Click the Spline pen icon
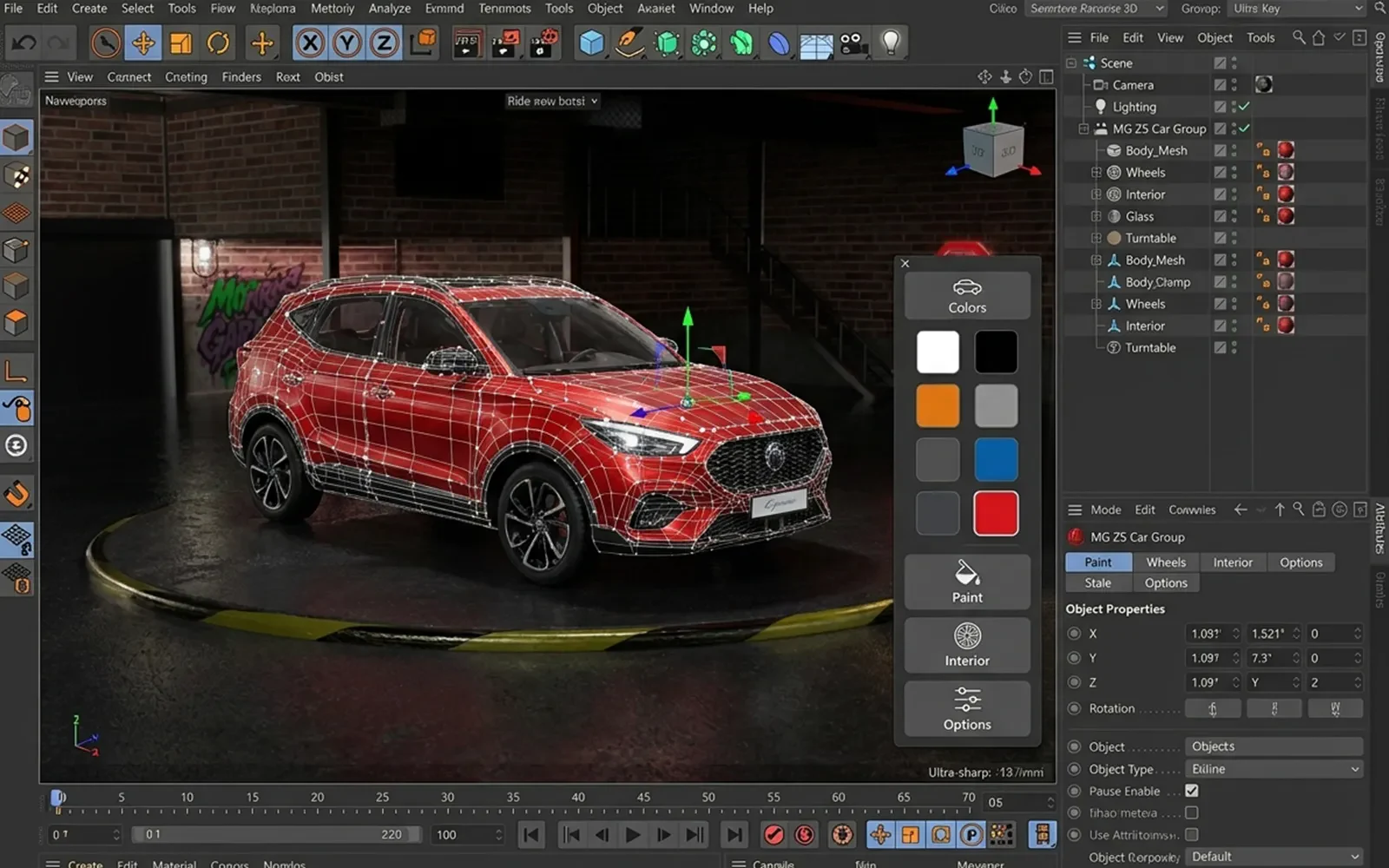1389x868 pixels. [629, 42]
